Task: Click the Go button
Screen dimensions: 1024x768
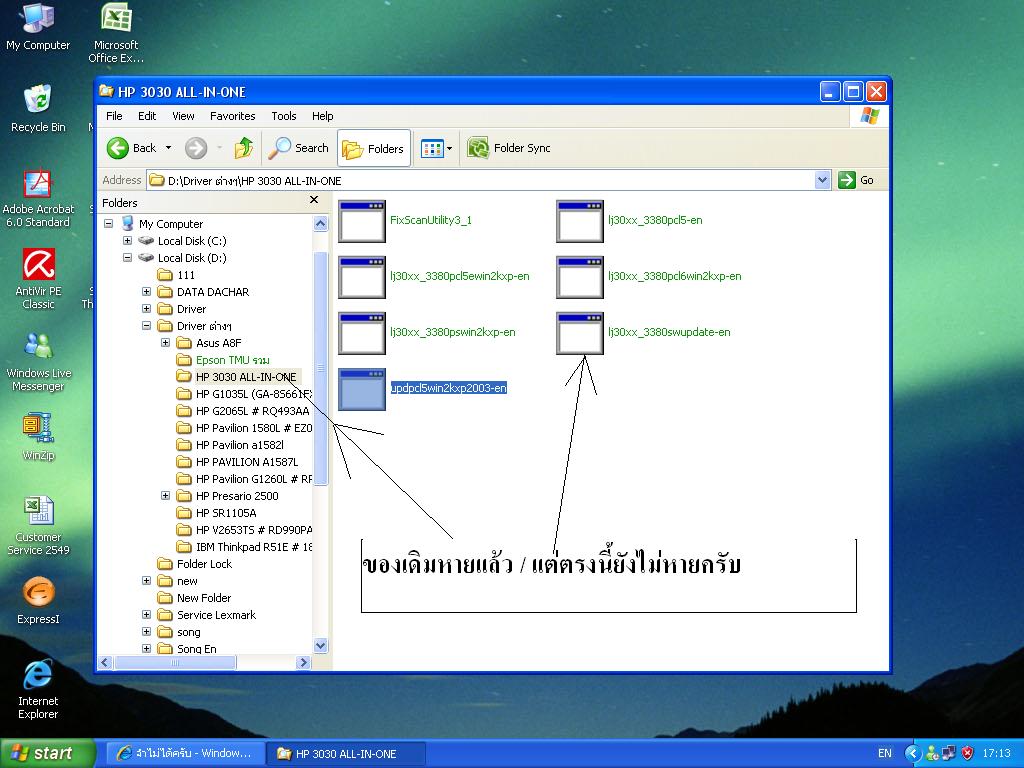Action: (x=856, y=180)
